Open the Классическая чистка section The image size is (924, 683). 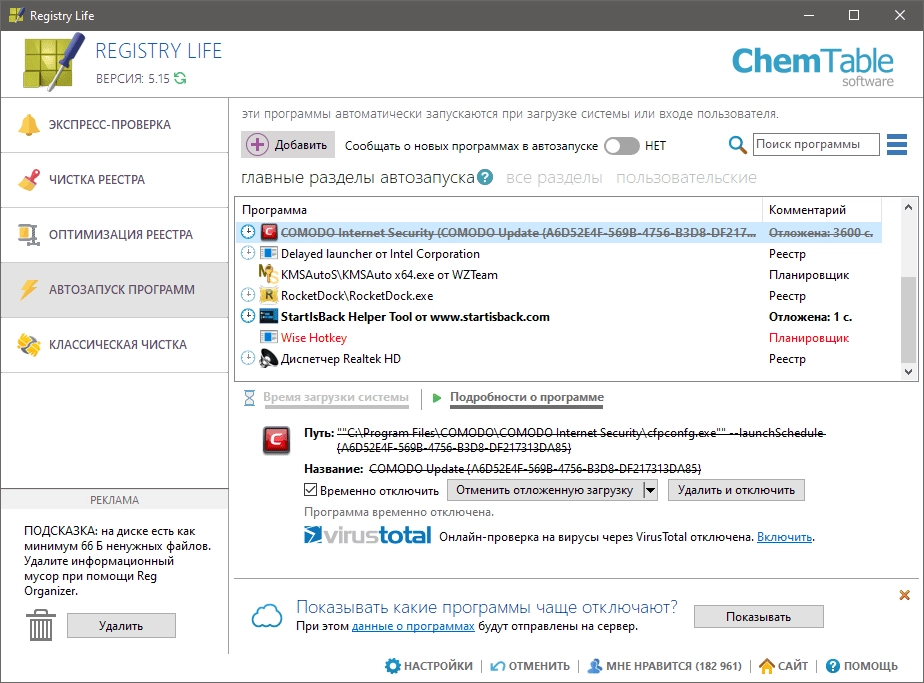114,345
